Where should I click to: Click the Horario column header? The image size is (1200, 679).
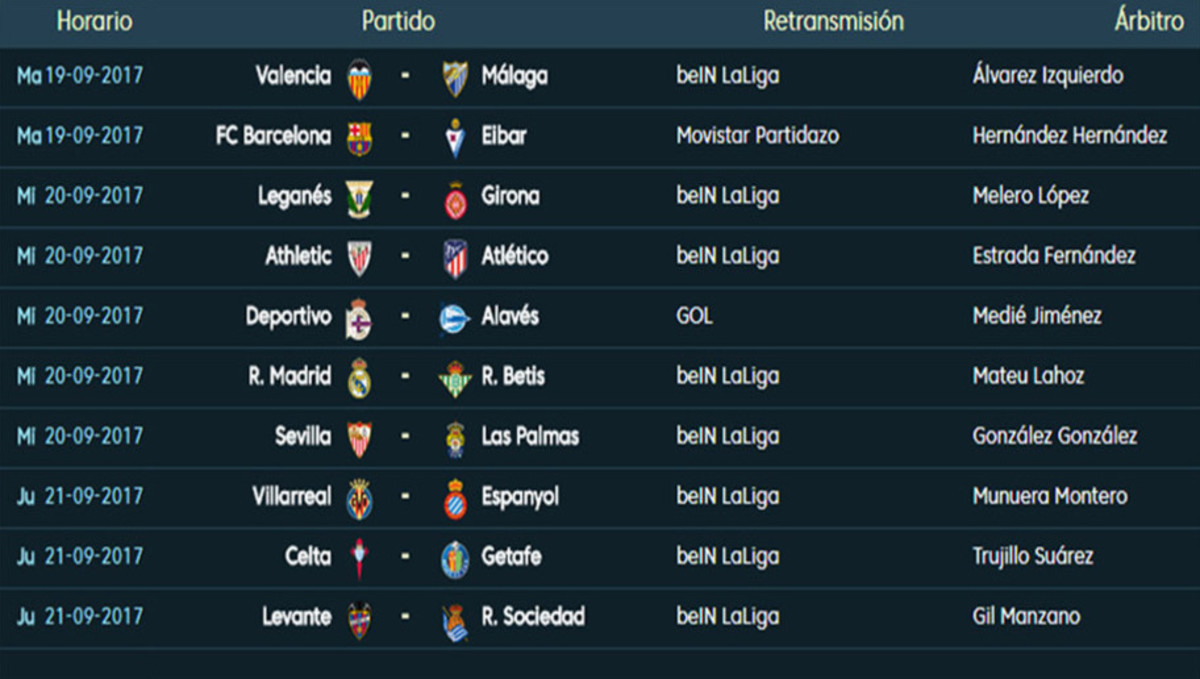(94, 21)
